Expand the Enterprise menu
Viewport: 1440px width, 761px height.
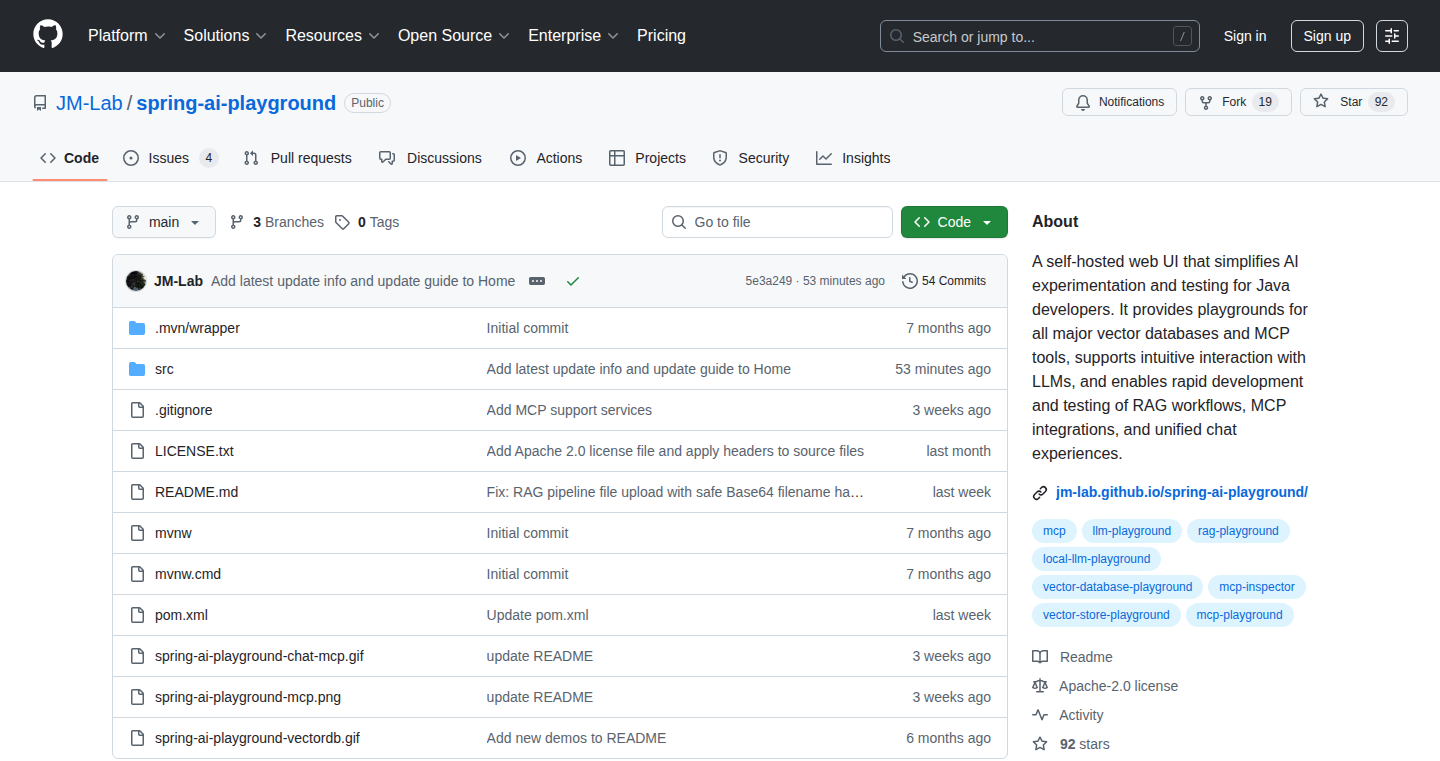(x=573, y=36)
